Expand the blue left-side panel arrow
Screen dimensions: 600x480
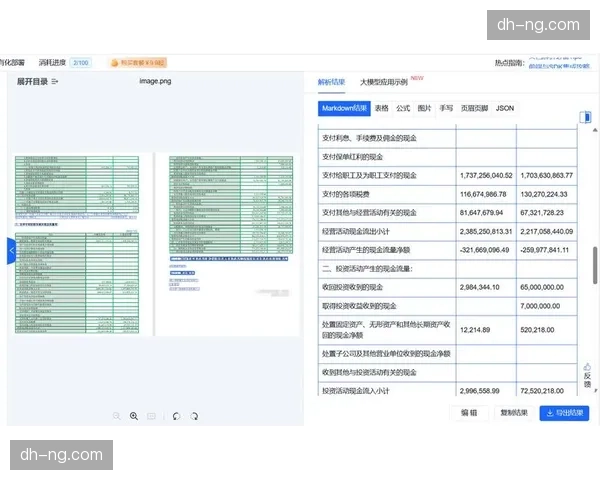11,251
